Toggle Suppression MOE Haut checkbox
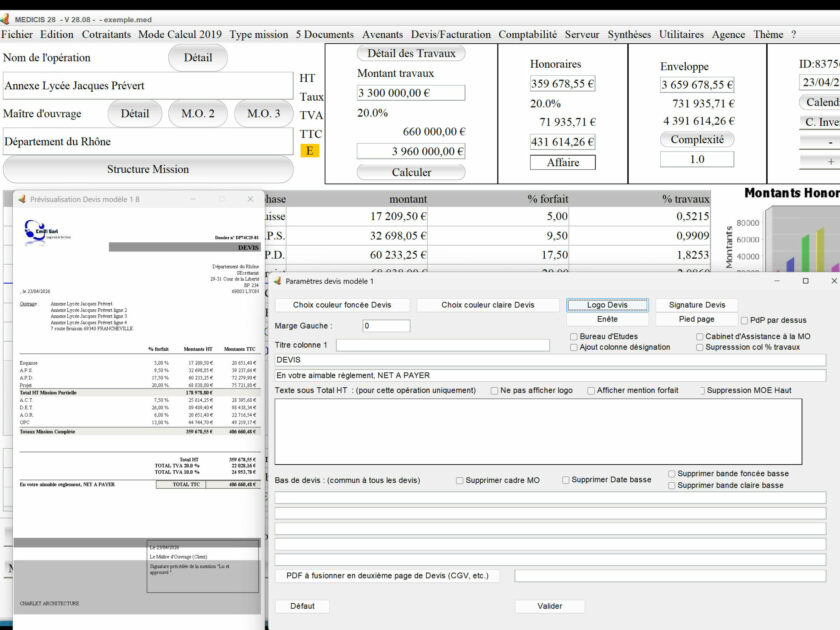This screenshot has height=630, width=840. 701,391
